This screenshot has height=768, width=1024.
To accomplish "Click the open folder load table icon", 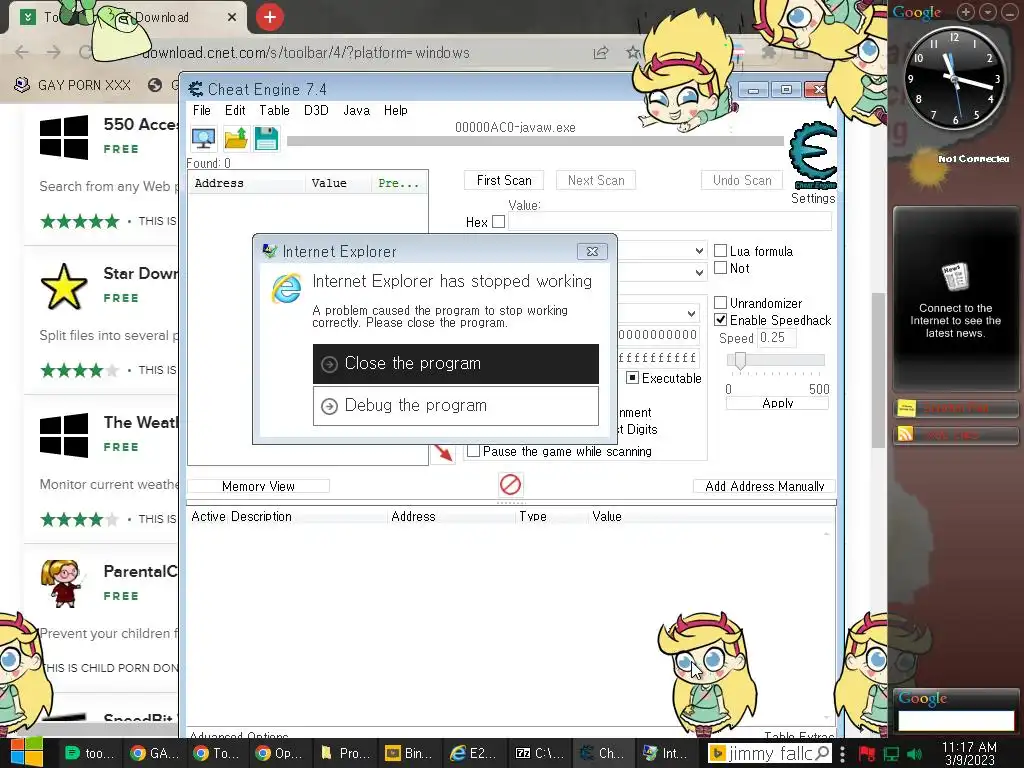I will click(x=235, y=138).
